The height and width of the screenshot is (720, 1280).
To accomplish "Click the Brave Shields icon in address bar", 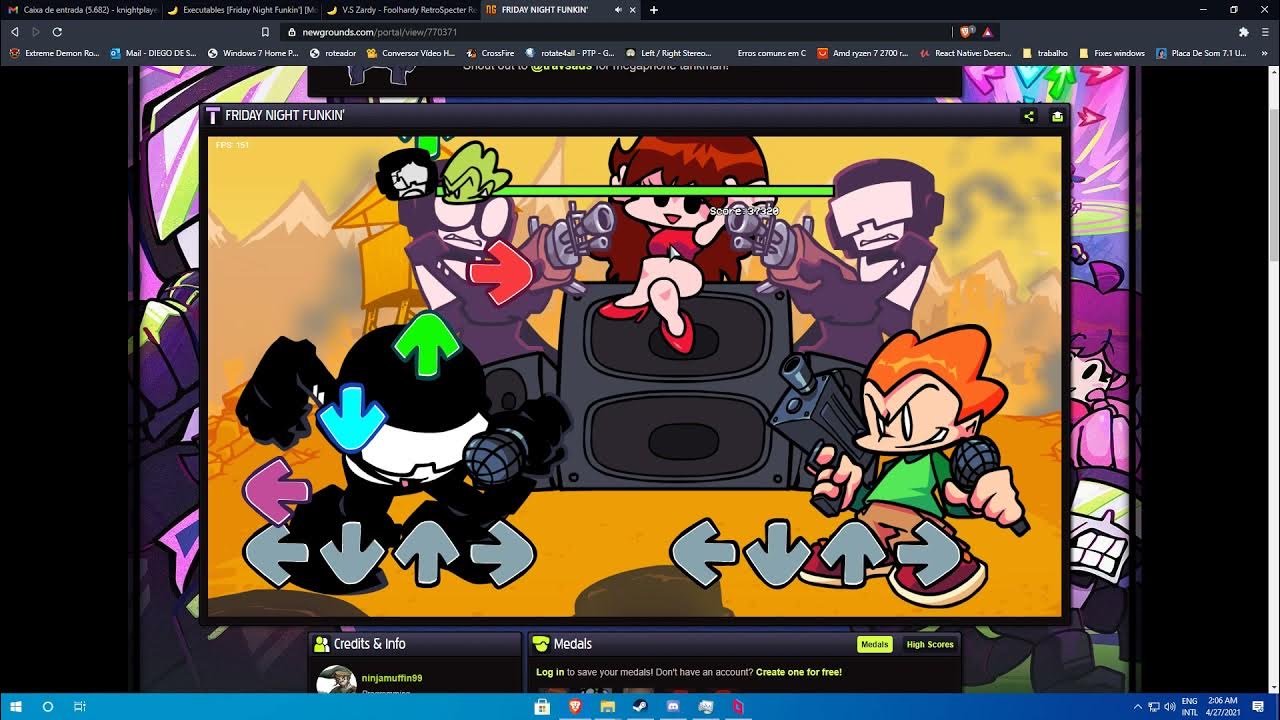I will coord(967,32).
